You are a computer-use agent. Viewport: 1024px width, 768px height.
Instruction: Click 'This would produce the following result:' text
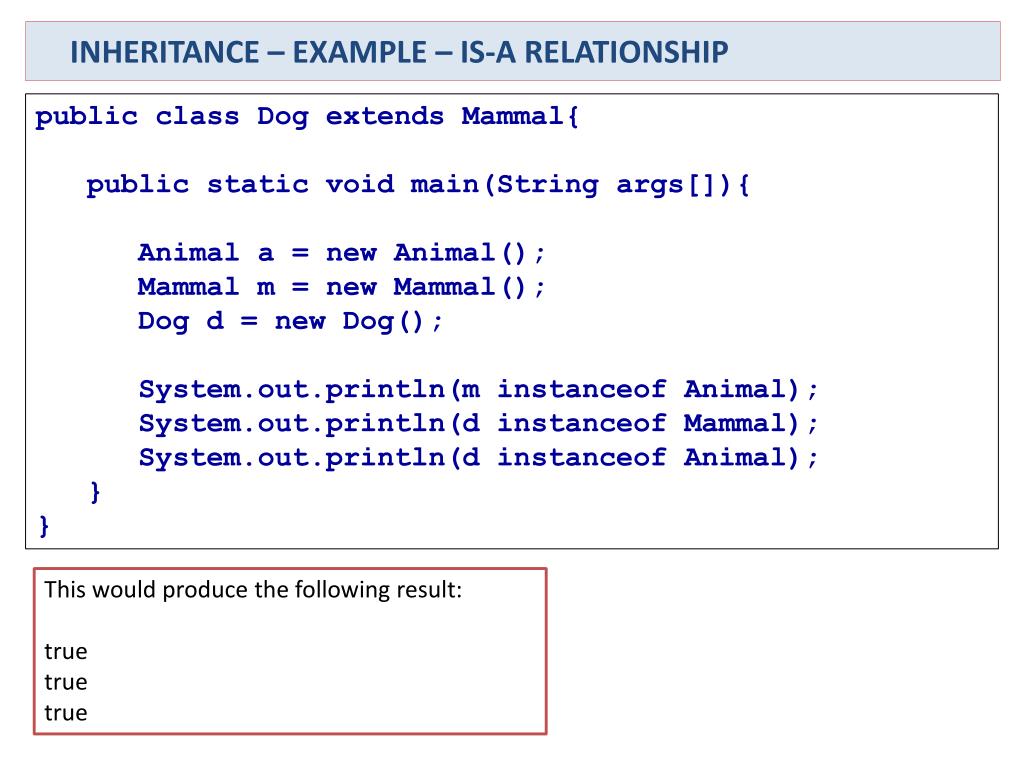[x=253, y=590]
